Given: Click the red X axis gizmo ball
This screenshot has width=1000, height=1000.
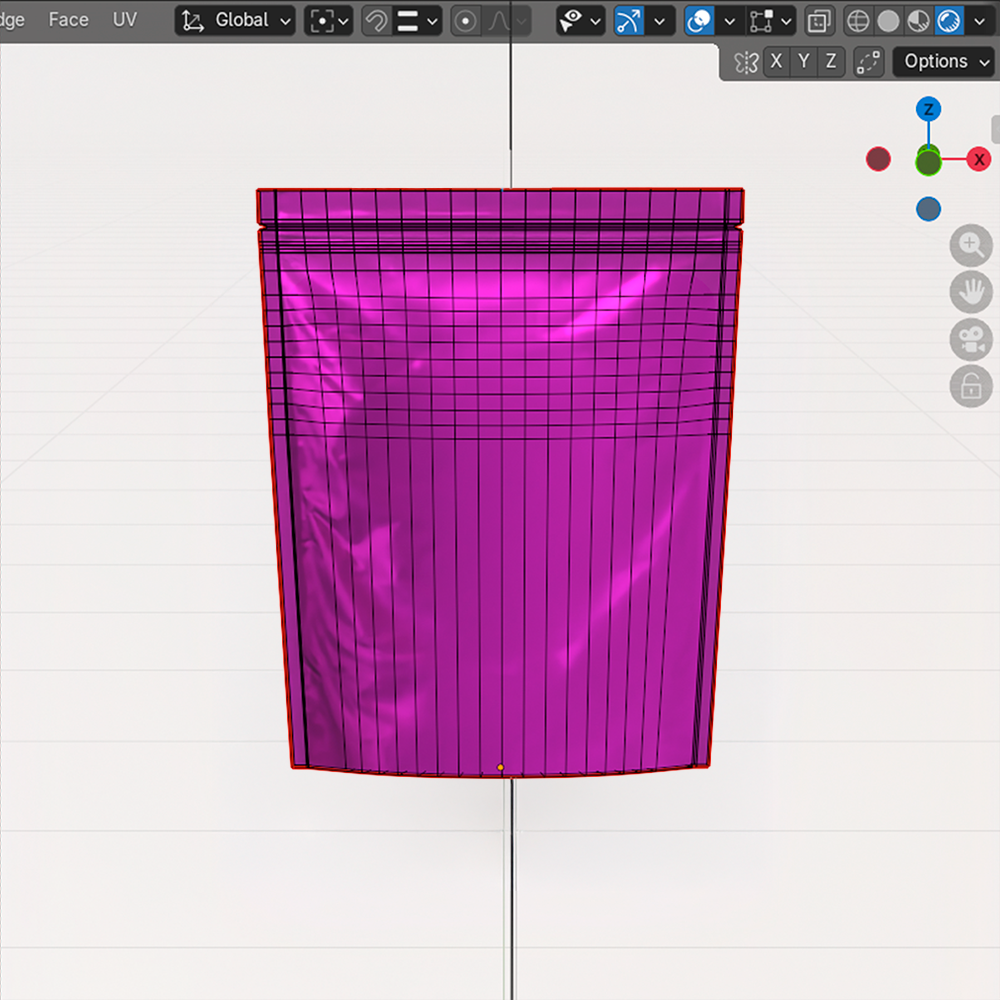Looking at the screenshot, I should click(979, 159).
